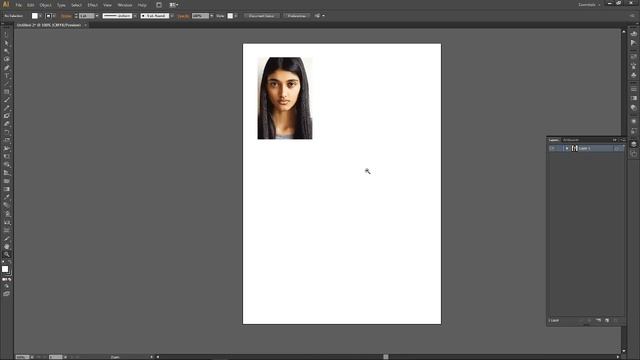
Task: Click the Untitled-2 document tab
Action: click(x=49, y=25)
